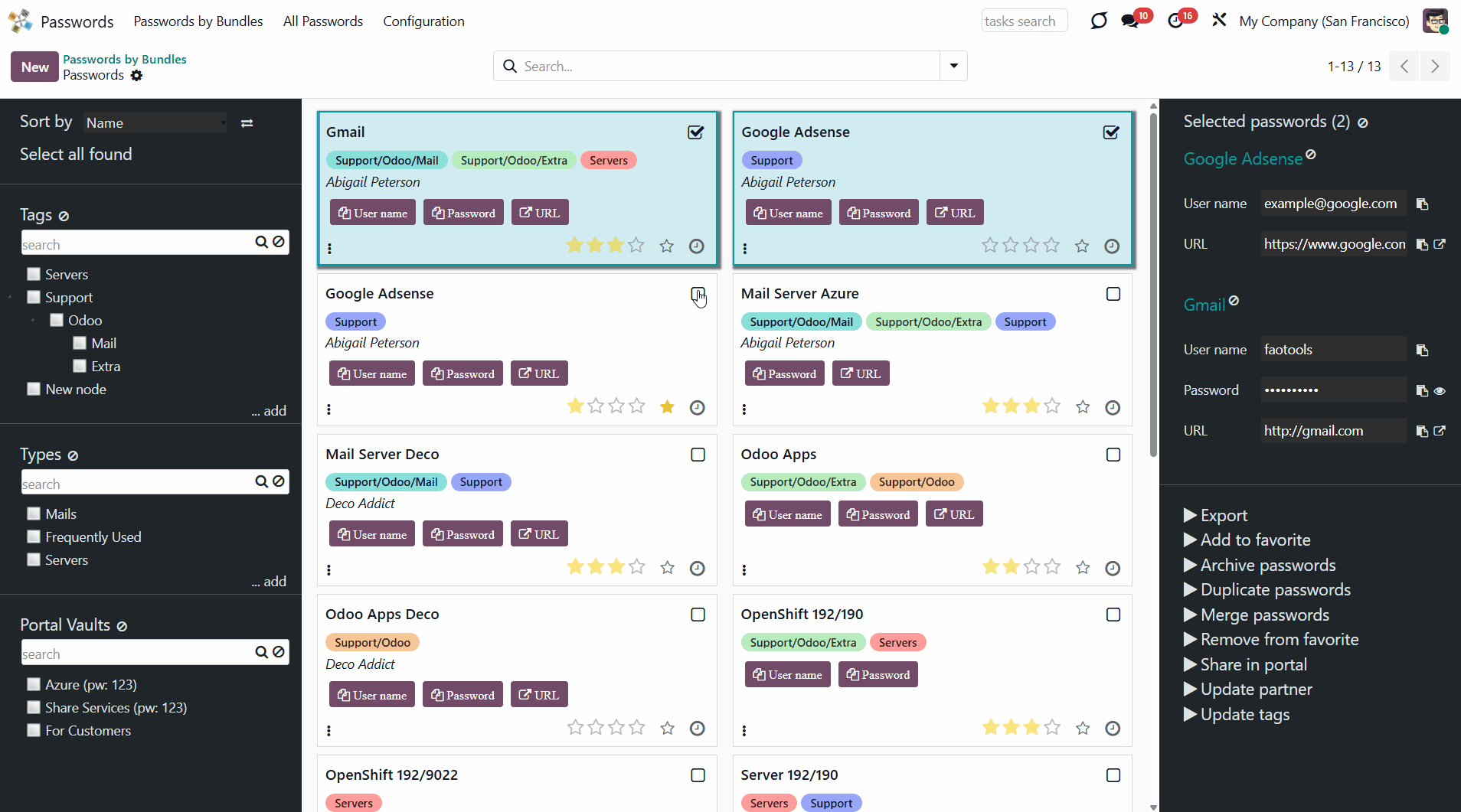Open the Configuration menu
The width and height of the screenshot is (1461, 812).
(423, 21)
